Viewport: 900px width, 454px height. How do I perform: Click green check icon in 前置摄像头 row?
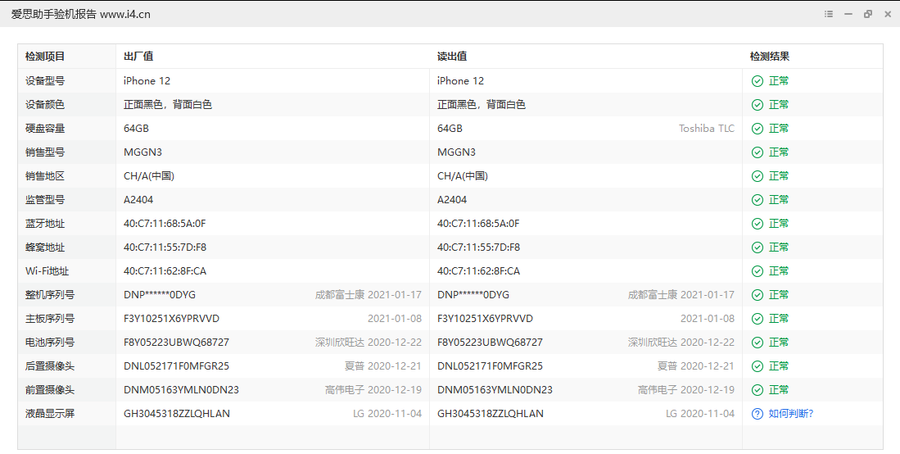(757, 390)
